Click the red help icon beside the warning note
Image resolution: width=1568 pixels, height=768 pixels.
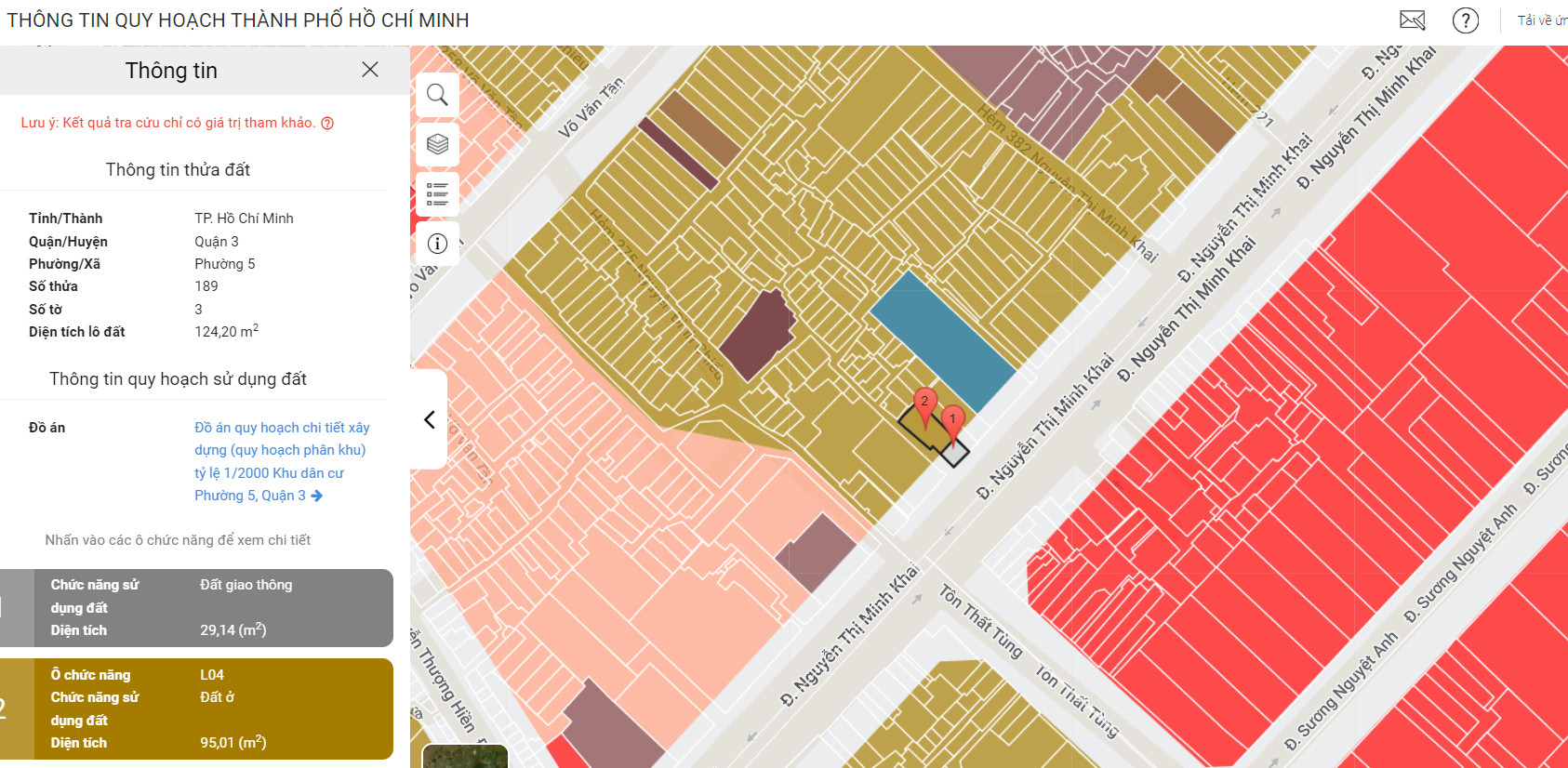[x=327, y=124]
